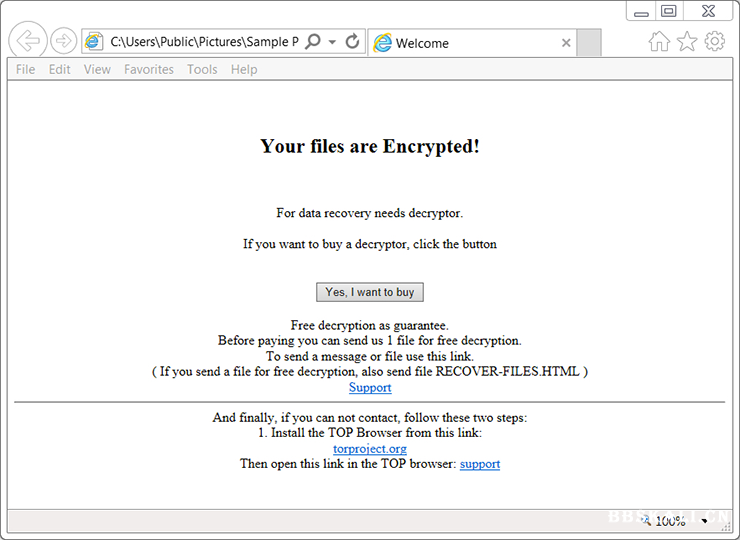Maximize the browser window
The height and width of the screenshot is (540, 740).
[669, 11]
